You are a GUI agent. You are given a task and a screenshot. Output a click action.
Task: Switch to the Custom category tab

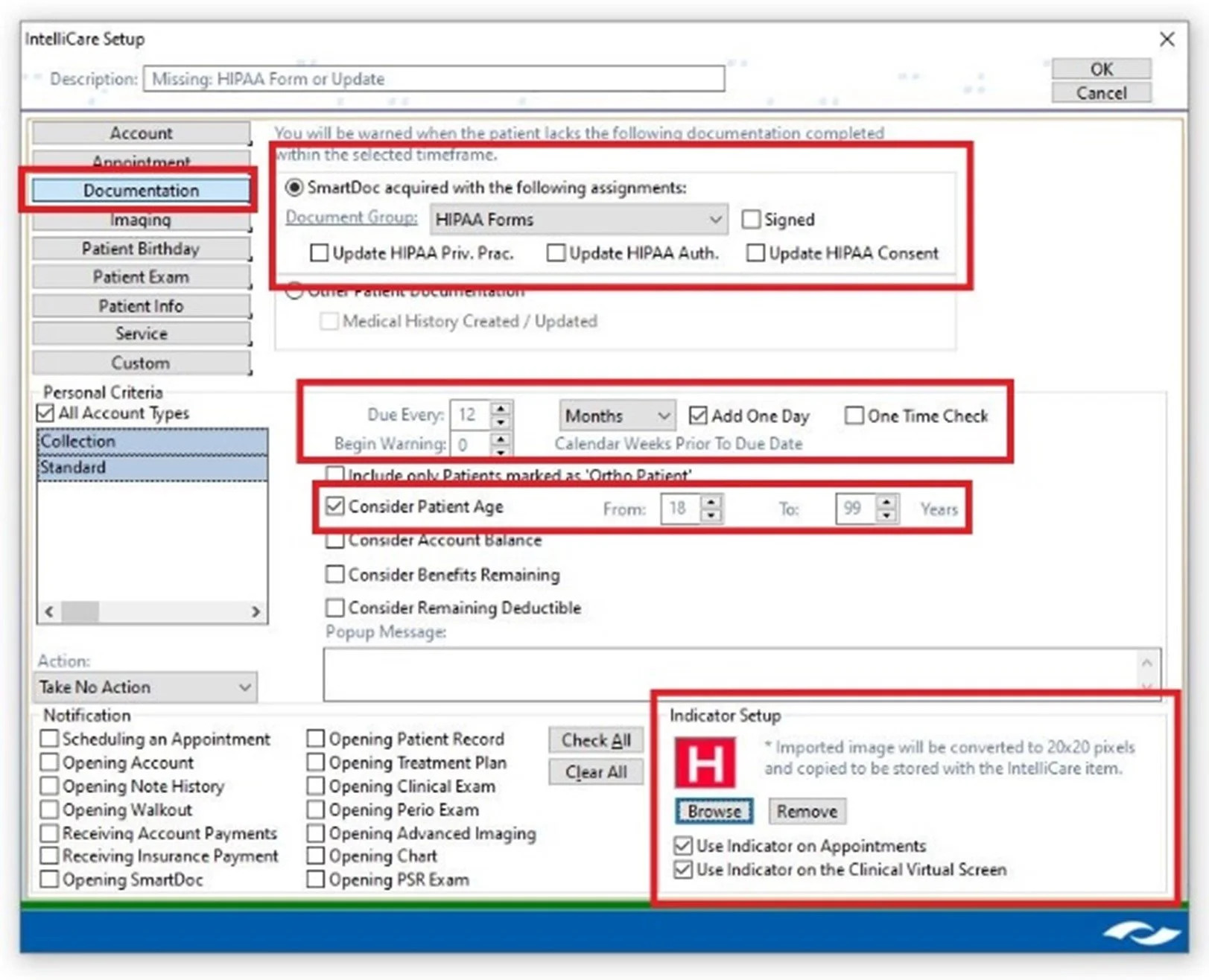tap(141, 363)
